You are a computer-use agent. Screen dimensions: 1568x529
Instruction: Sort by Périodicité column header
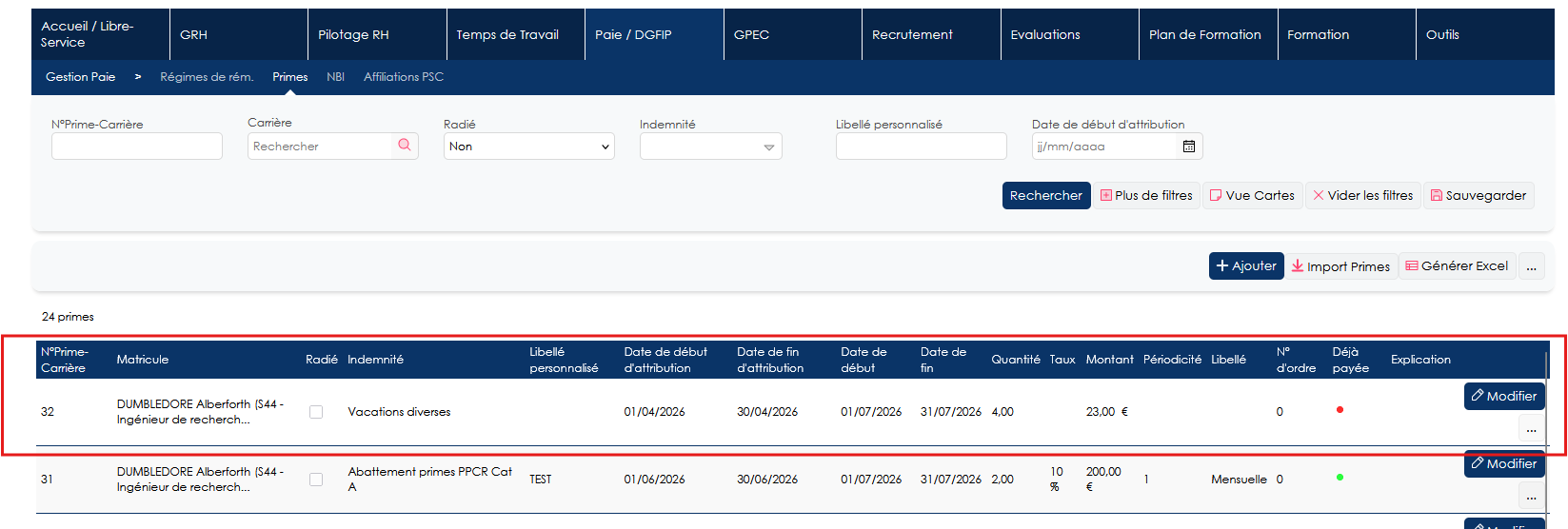click(x=1172, y=360)
